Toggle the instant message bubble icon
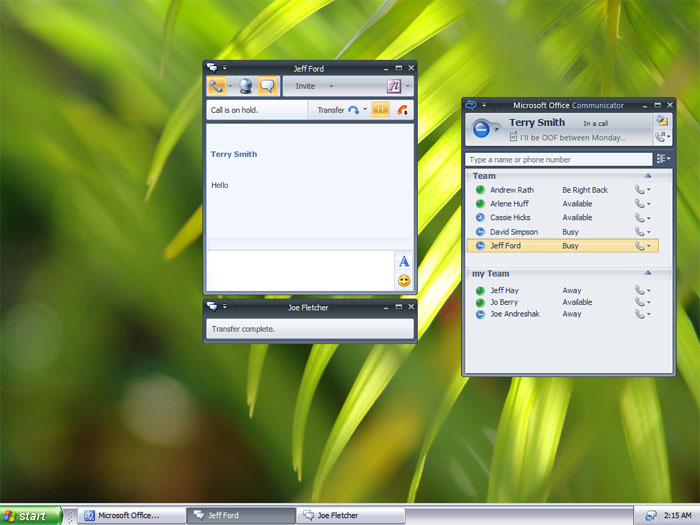The image size is (700, 525). click(268, 86)
